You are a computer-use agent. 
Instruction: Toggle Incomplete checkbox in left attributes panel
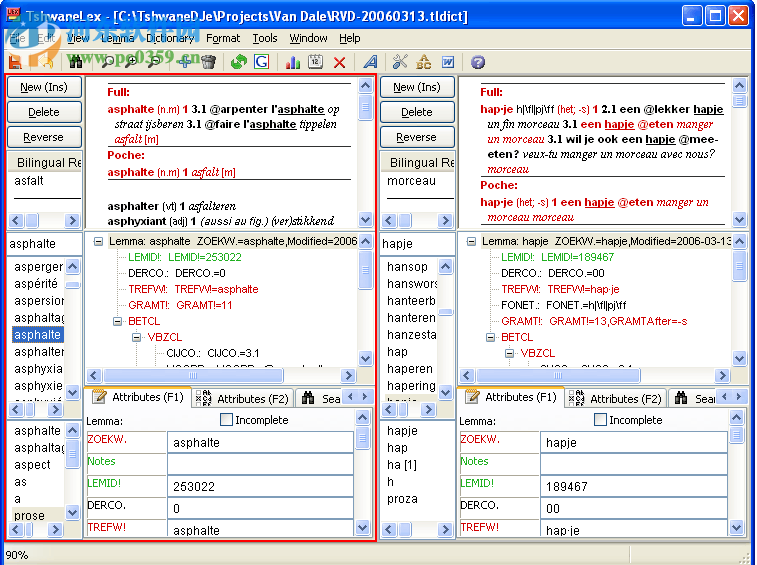[x=226, y=420]
